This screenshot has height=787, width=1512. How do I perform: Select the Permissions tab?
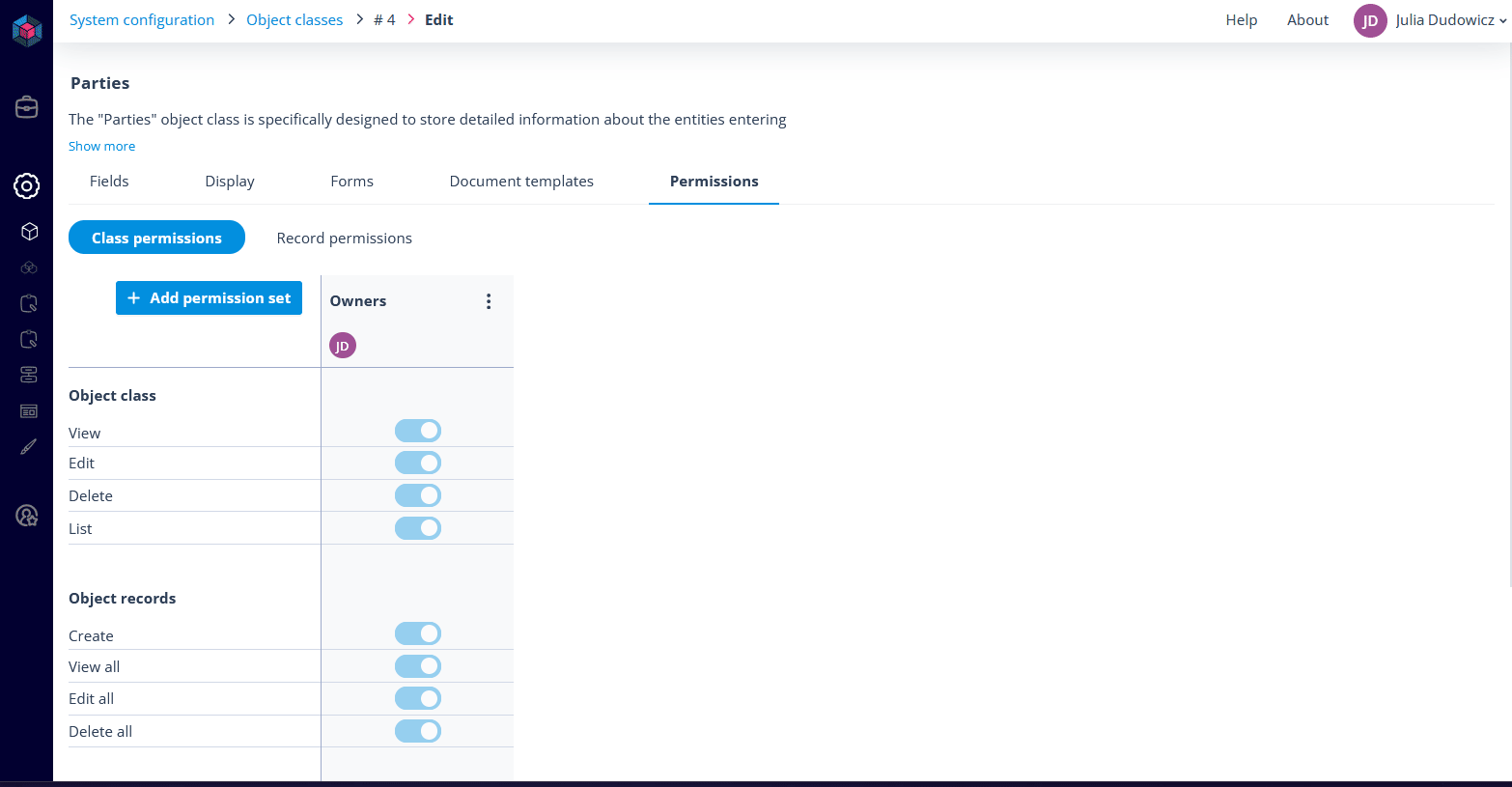pyautogui.click(x=714, y=182)
